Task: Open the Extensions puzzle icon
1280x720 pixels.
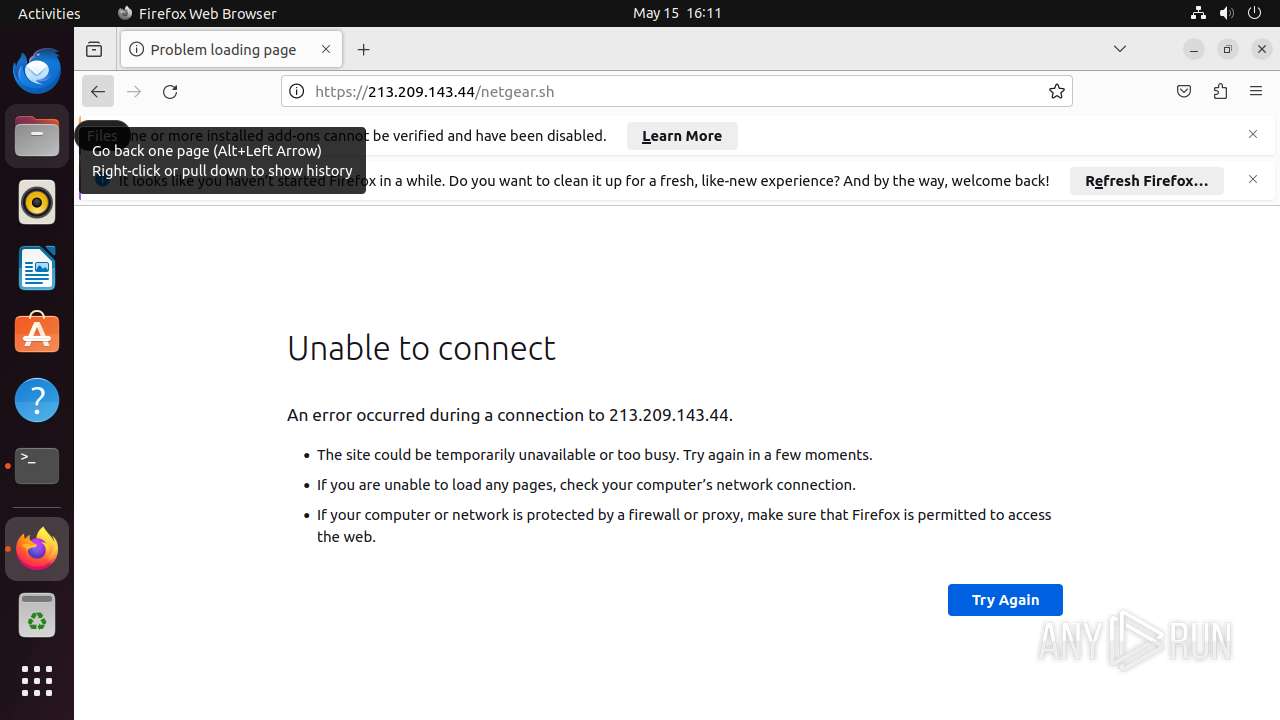Action: tap(1220, 92)
